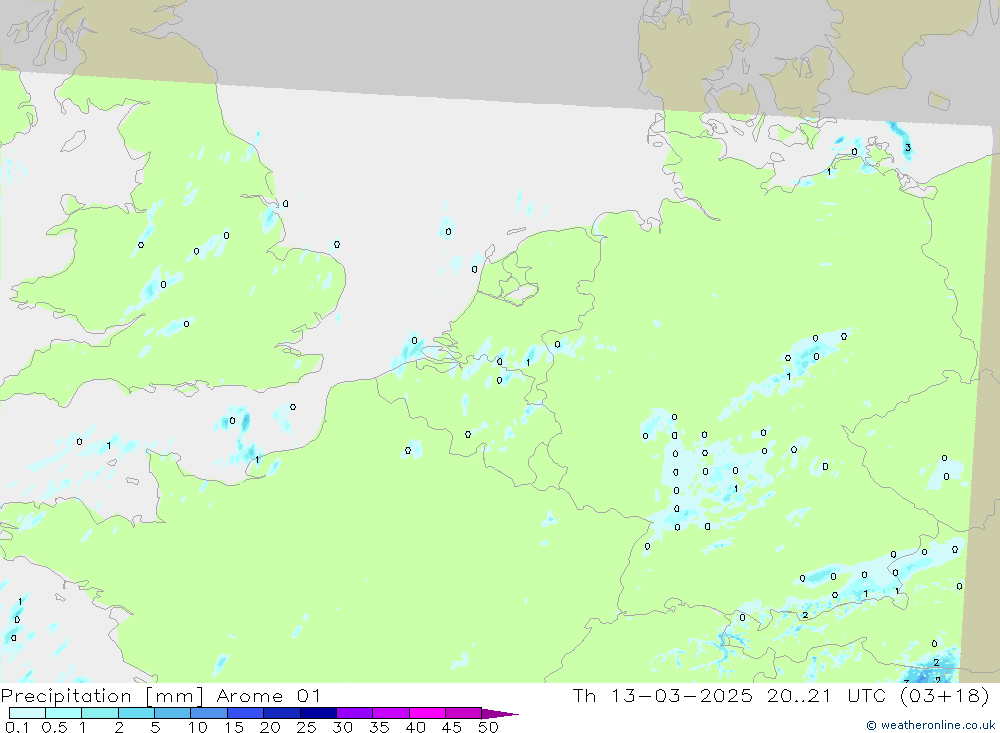Click the legend label '30'
Viewport: 1000px width, 733px height.
(x=342, y=727)
